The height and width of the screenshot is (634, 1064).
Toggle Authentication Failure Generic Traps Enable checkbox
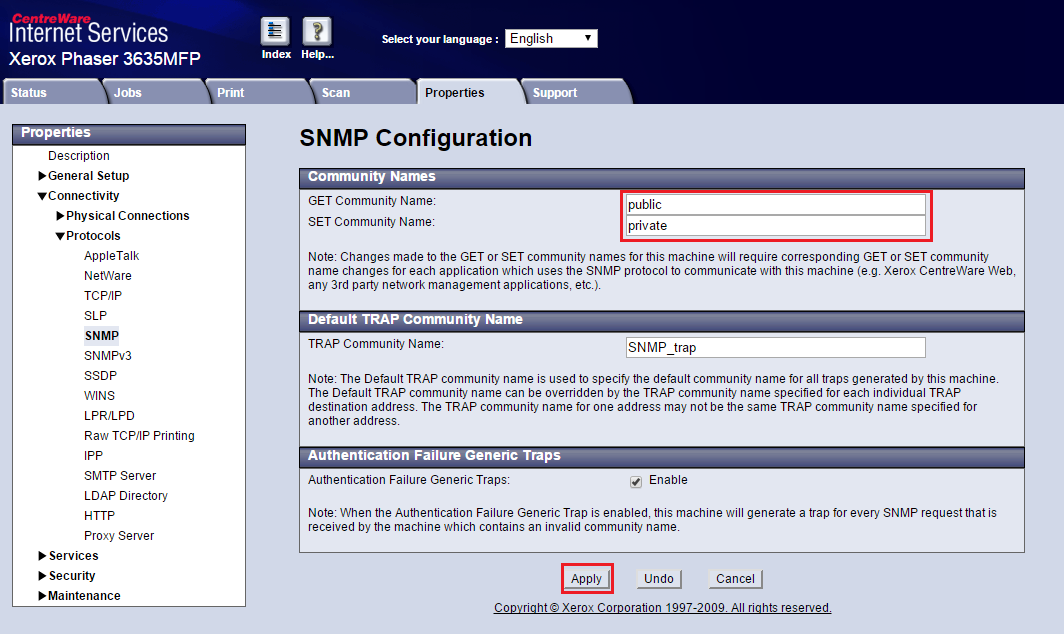point(636,481)
